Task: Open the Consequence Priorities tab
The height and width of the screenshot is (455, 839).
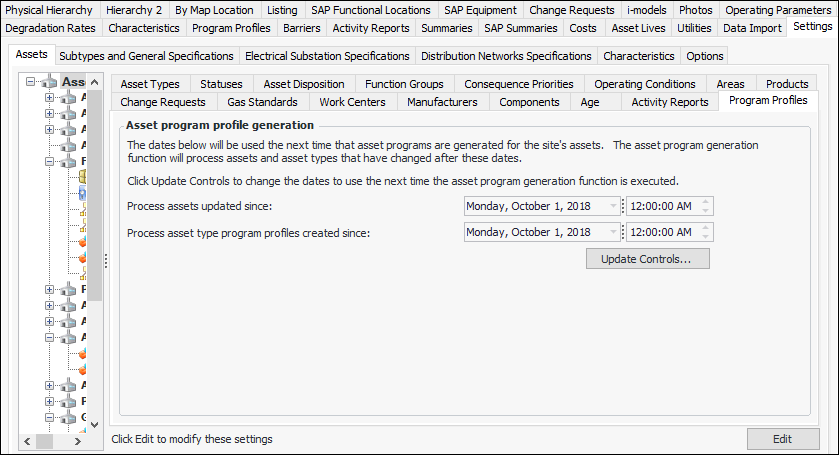Action: (519, 84)
